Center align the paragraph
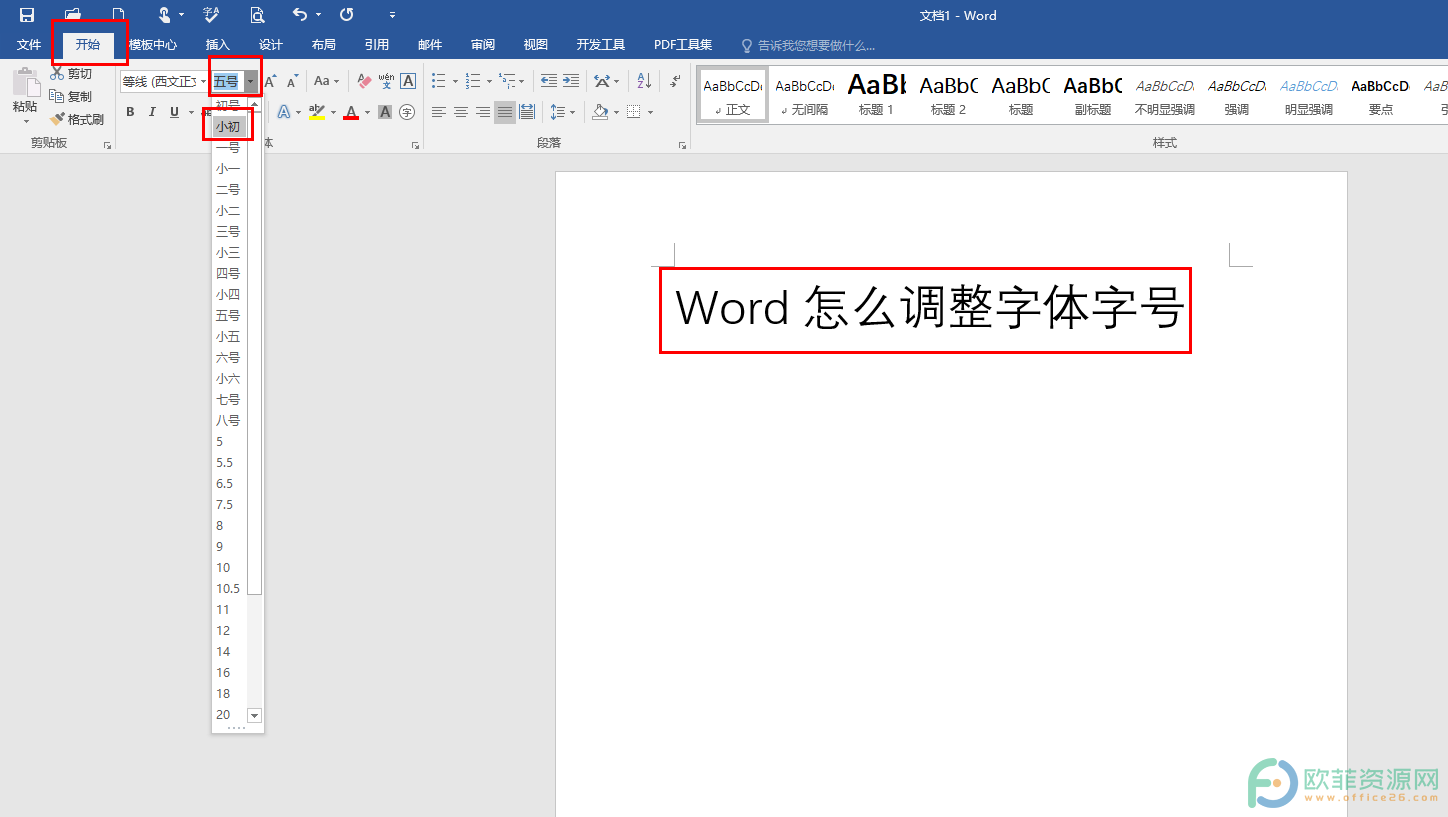Image resolution: width=1448 pixels, height=817 pixels. tap(460, 112)
